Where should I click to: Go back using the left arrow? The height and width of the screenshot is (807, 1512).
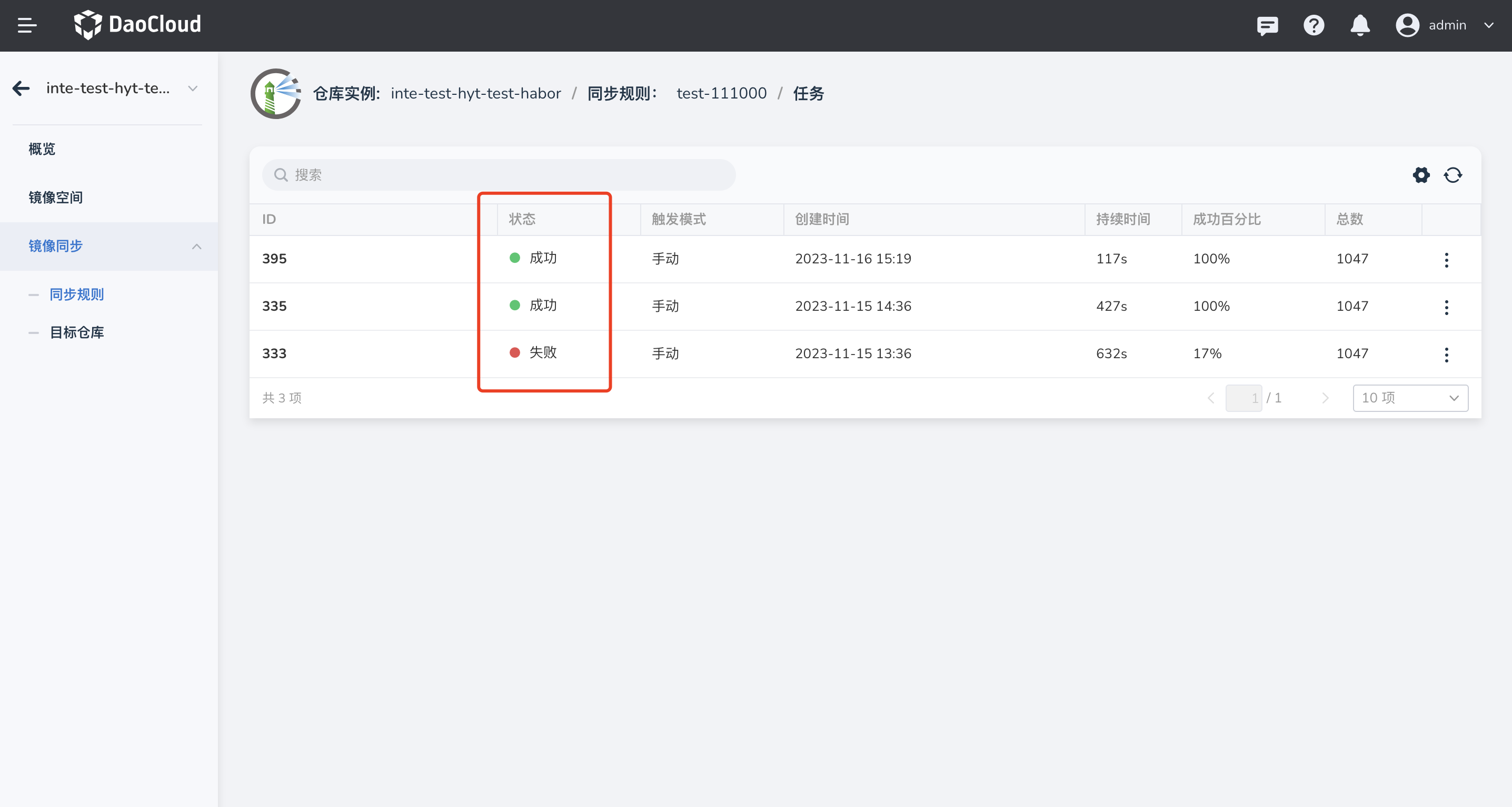(21, 88)
